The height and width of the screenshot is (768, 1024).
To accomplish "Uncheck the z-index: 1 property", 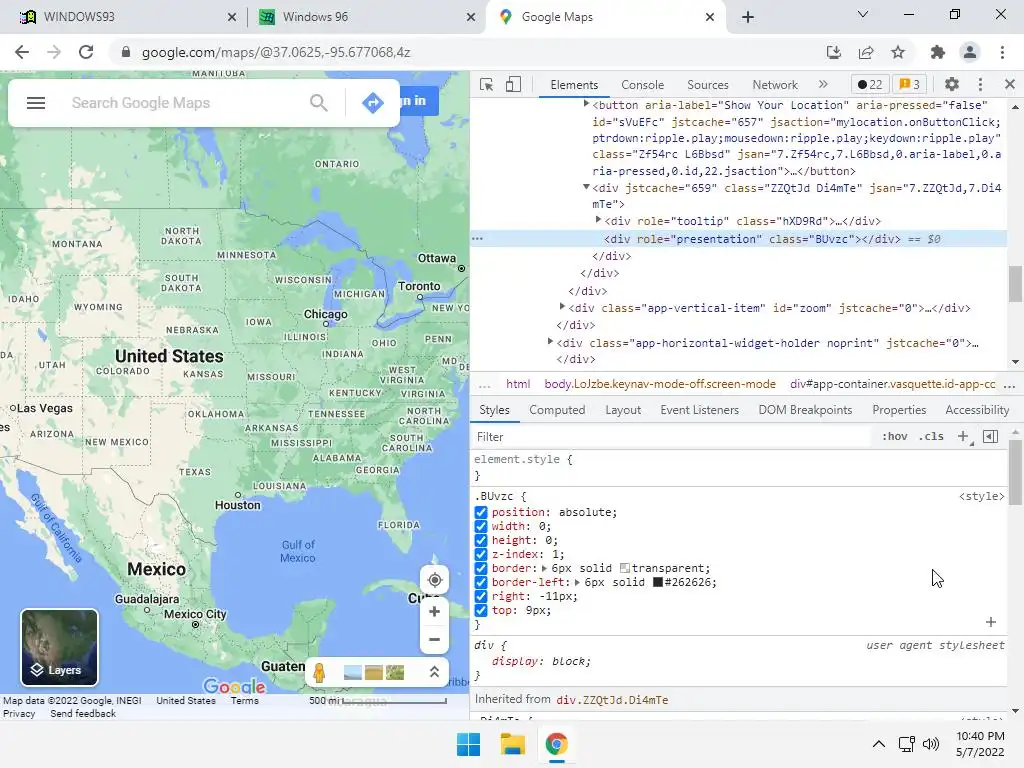I will tap(481, 554).
